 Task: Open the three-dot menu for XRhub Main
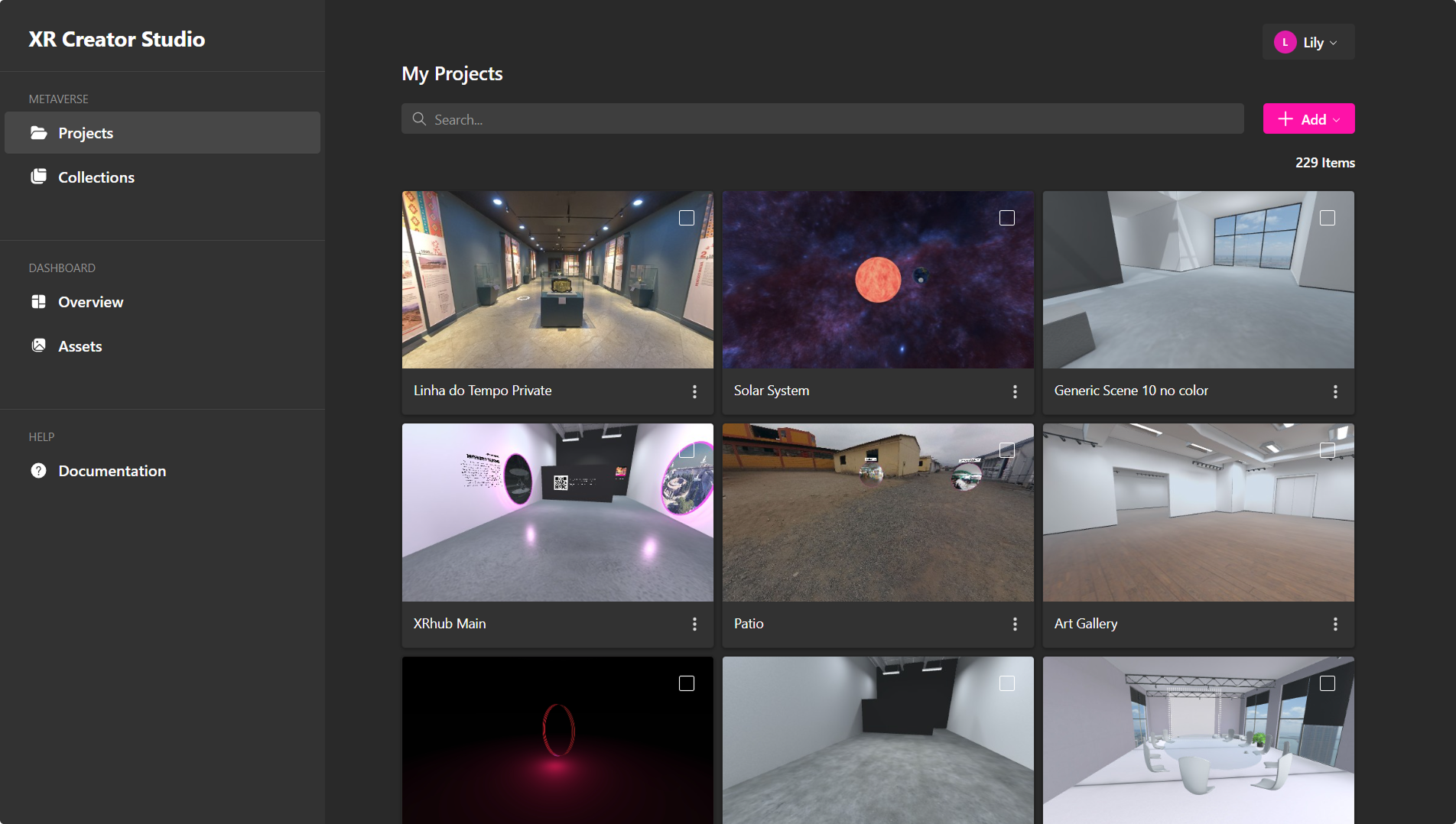pyautogui.click(x=694, y=624)
